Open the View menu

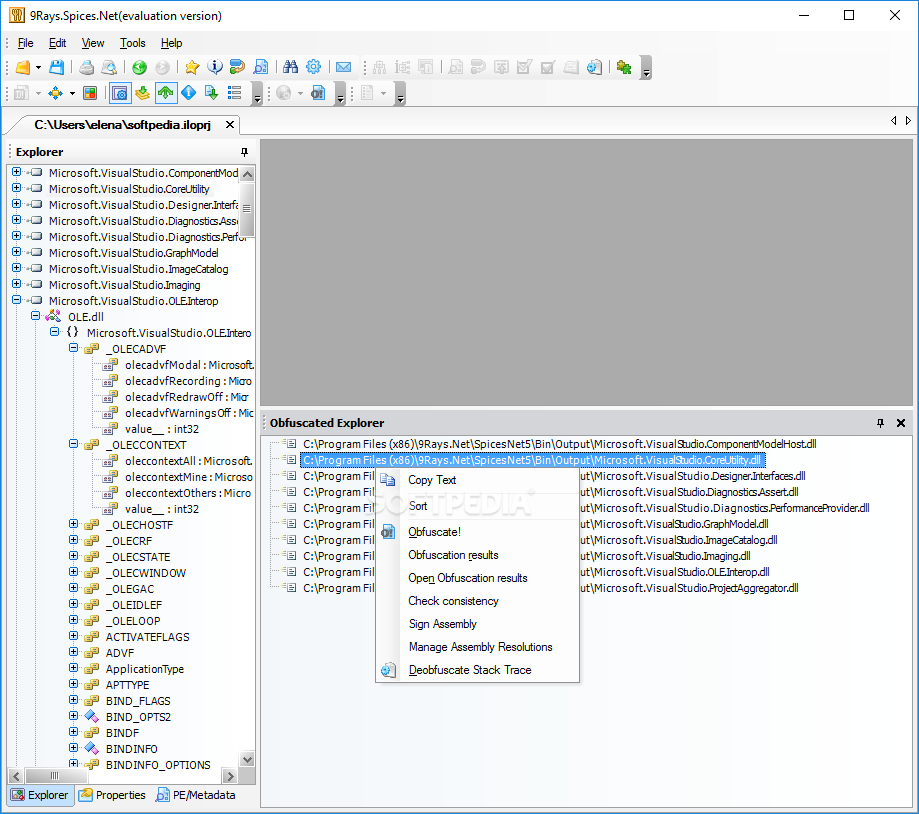tap(93, 43)
